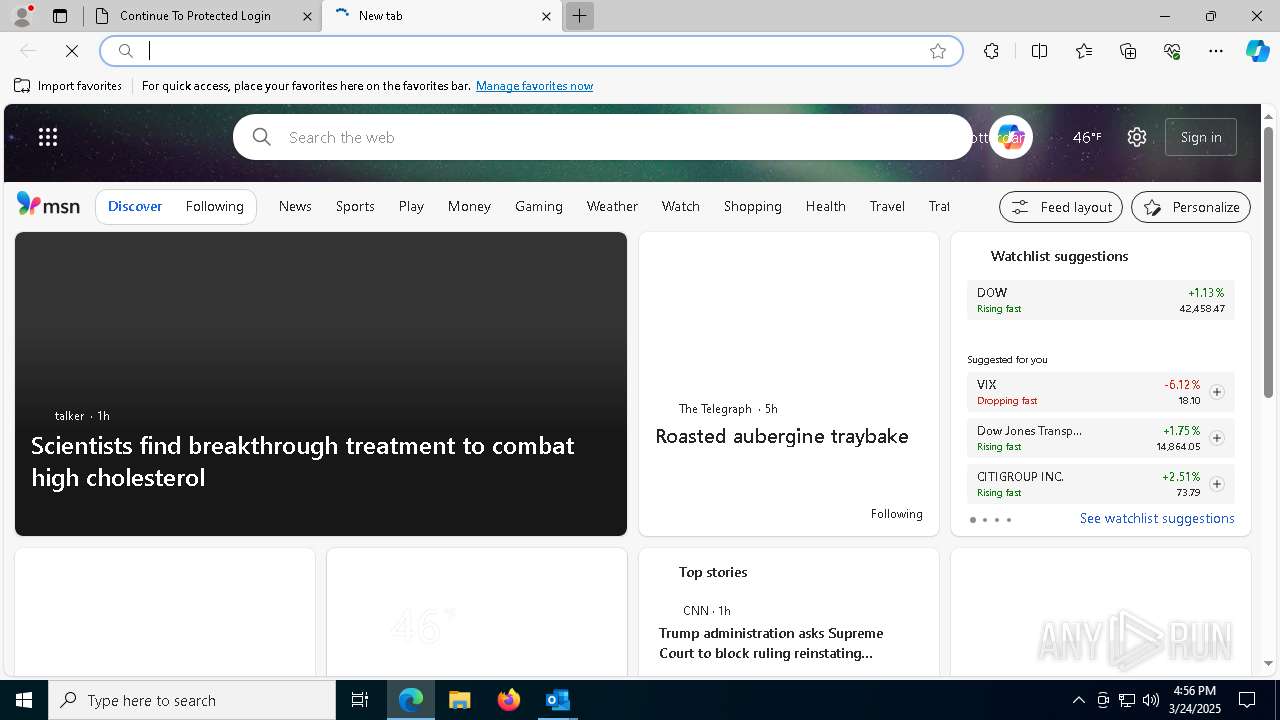Add this page to favorites star
Viewport: 1280px width, 720px height.
click(938, 51)
